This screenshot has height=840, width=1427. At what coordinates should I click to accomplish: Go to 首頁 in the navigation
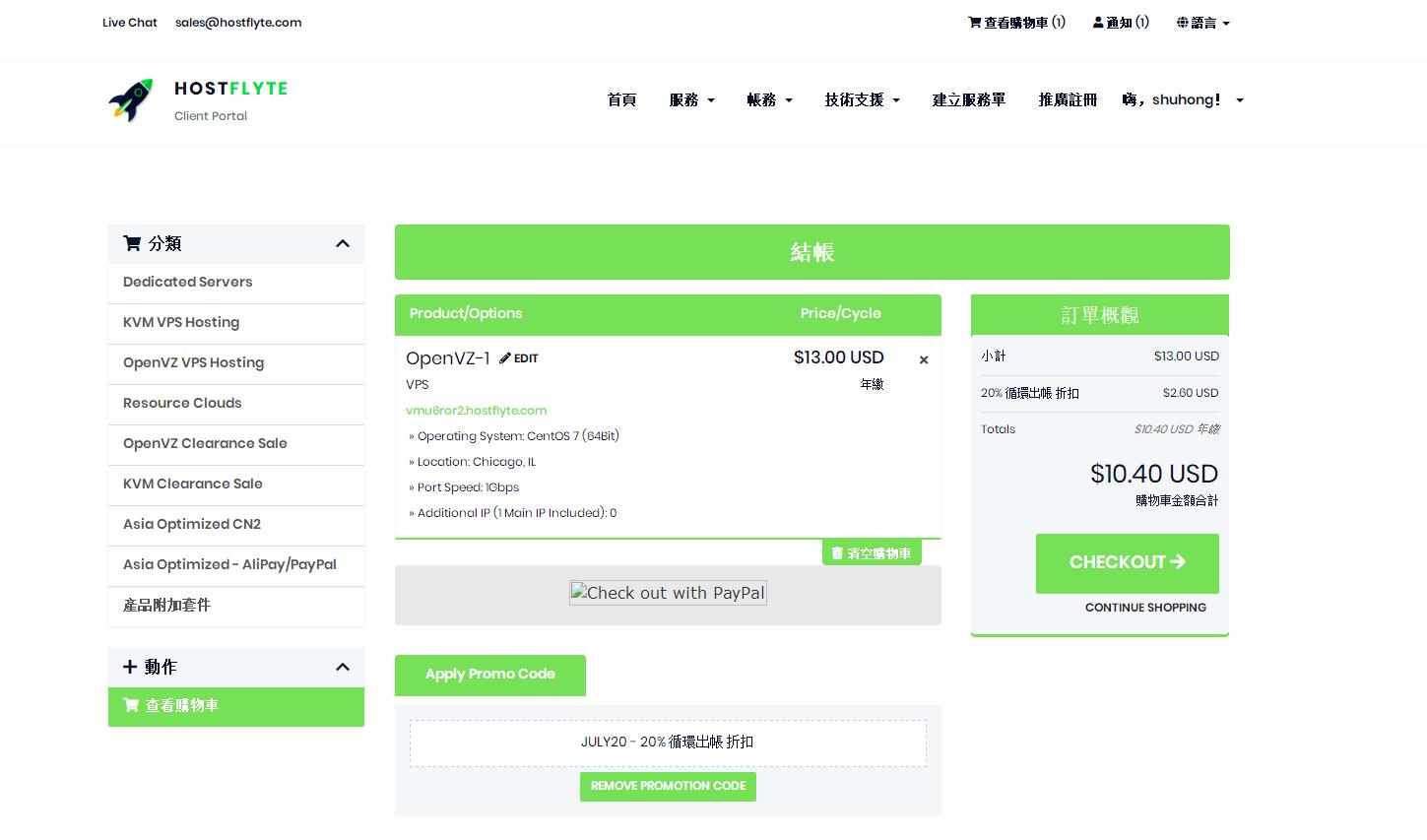(621, 99)
